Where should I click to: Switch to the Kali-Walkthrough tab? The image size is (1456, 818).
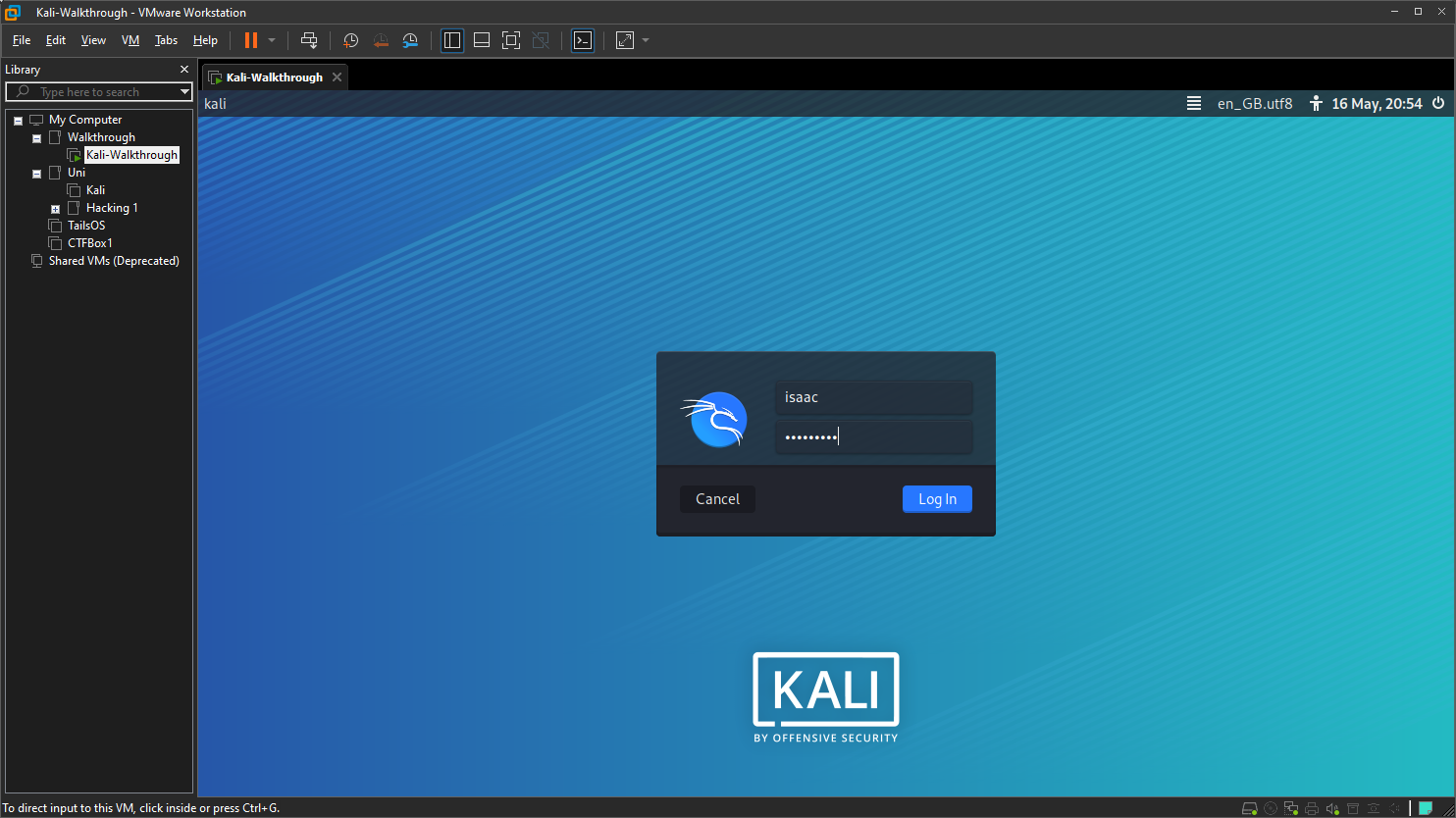(x=274, y=77)
